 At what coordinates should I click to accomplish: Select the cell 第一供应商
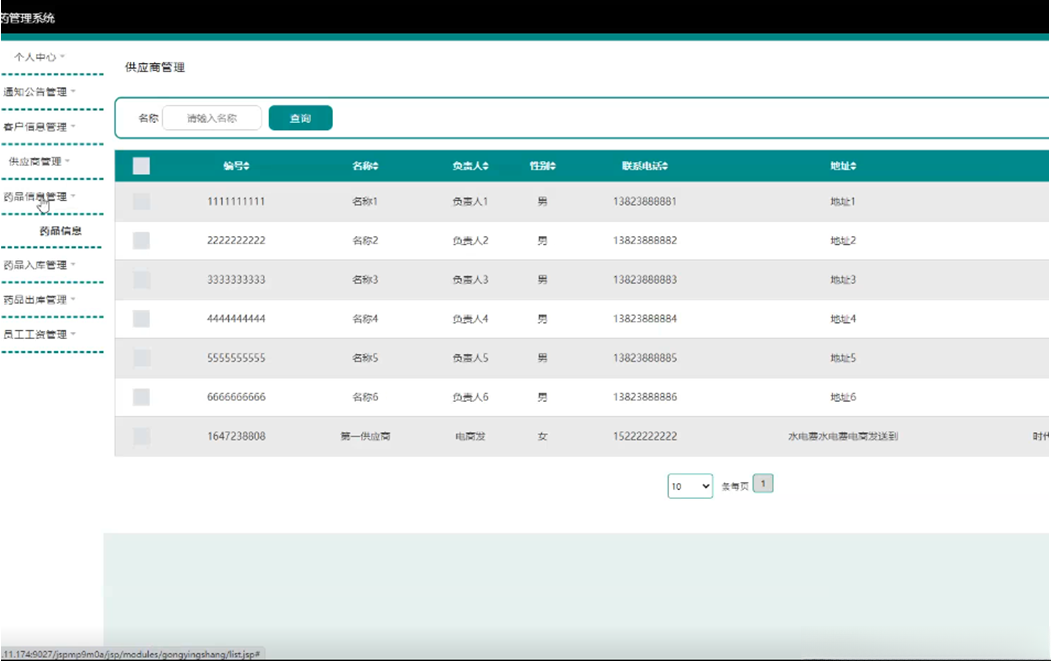365,436
